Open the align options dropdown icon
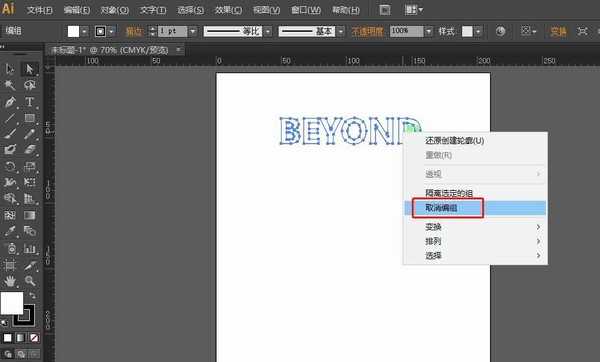The width and height of the screenshot is (600, 362). (x=528, y=31)
